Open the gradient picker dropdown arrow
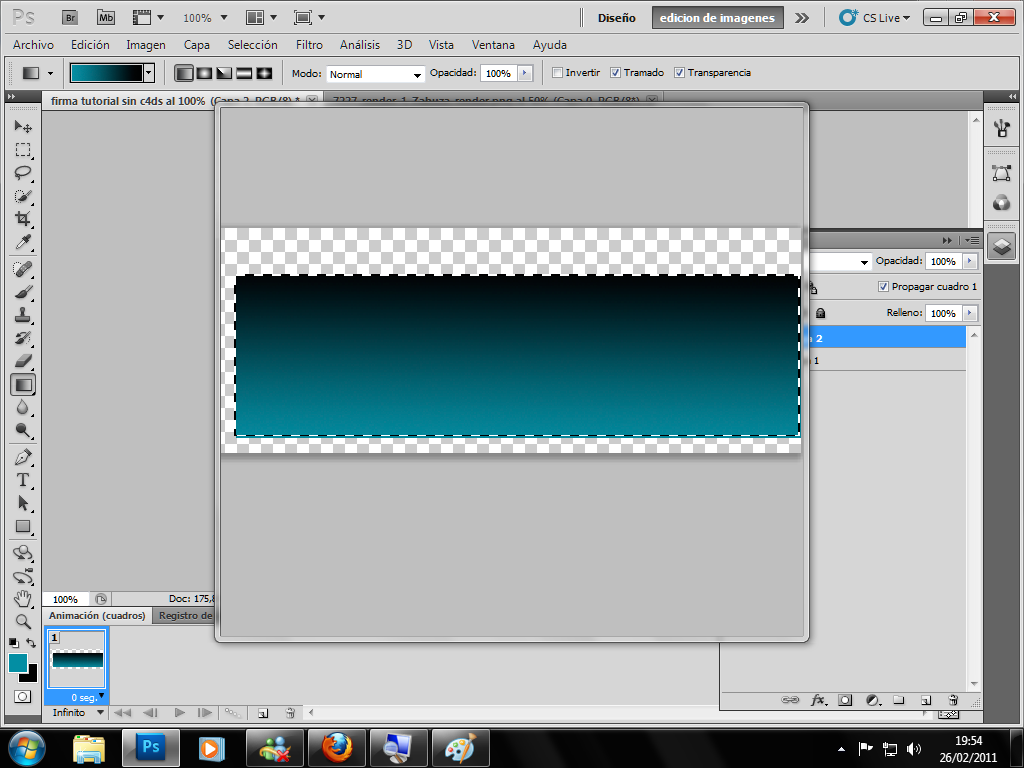 pyautogui.click(x=149, y=73)
